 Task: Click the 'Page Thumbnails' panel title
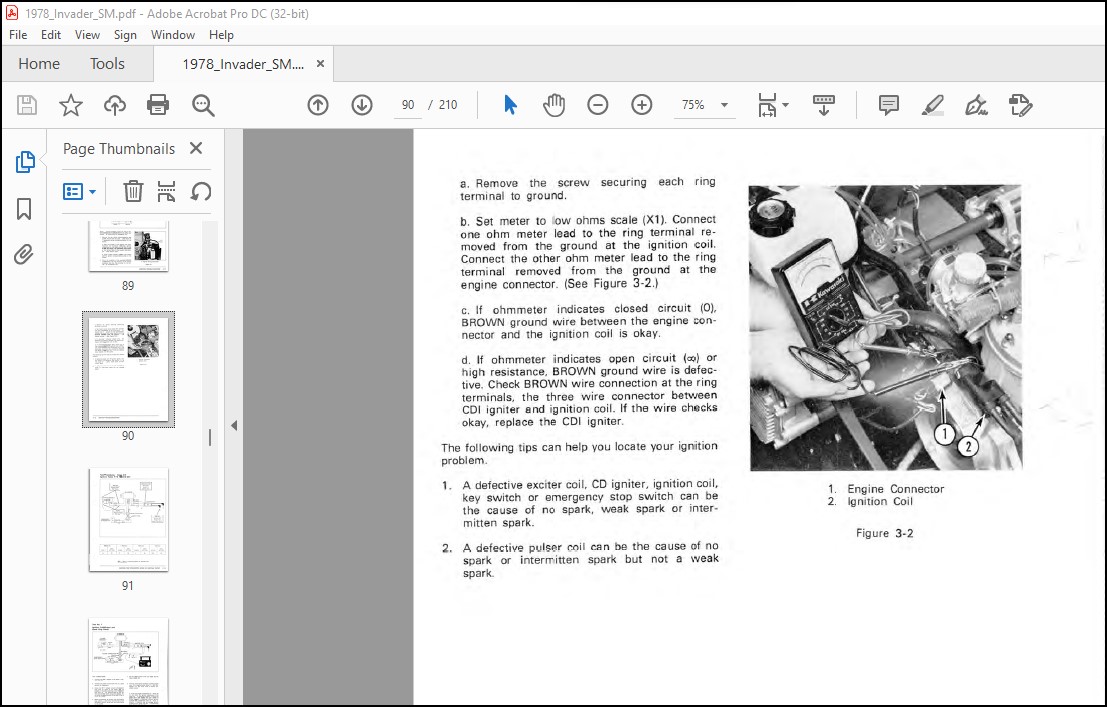(119, 148)
